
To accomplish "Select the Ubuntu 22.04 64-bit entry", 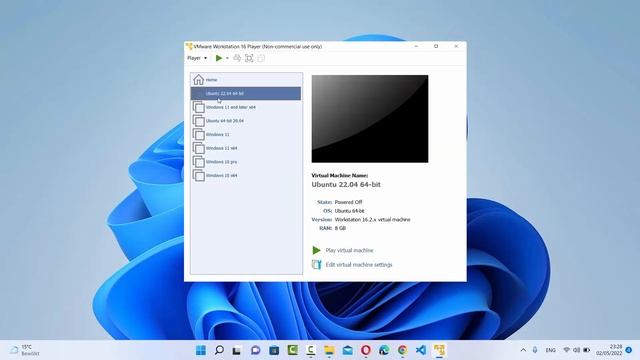I will point(246,93).
